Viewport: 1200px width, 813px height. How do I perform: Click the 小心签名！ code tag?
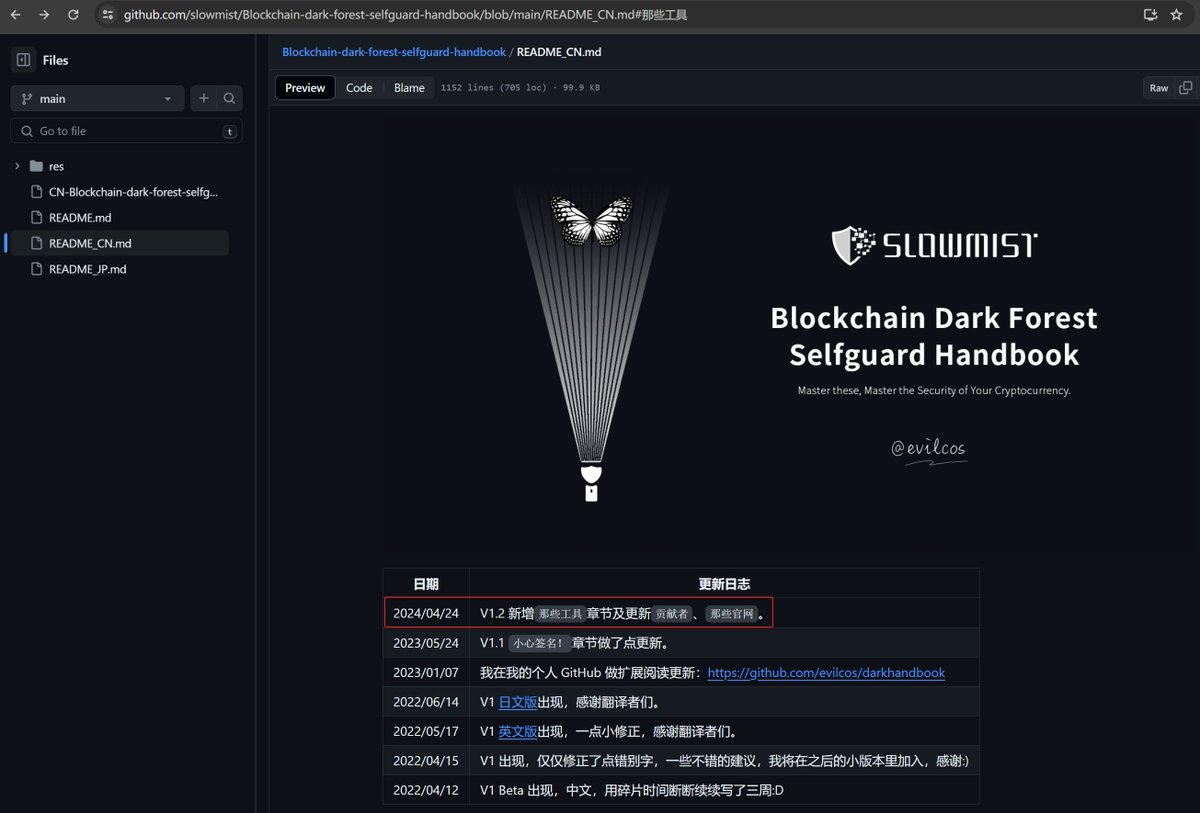coord(539,643)
